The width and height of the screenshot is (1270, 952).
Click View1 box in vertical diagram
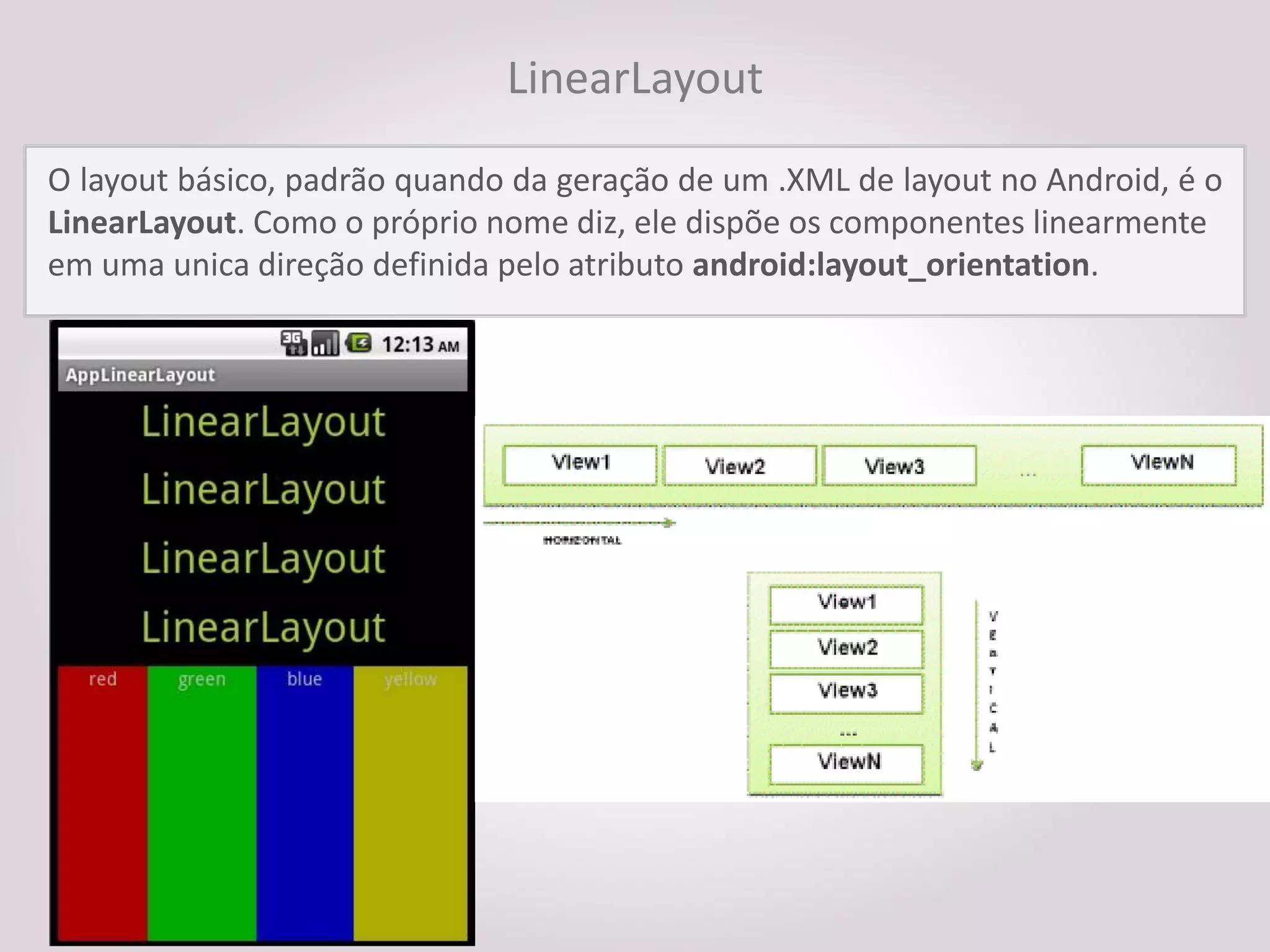click(x=846, y=605)
